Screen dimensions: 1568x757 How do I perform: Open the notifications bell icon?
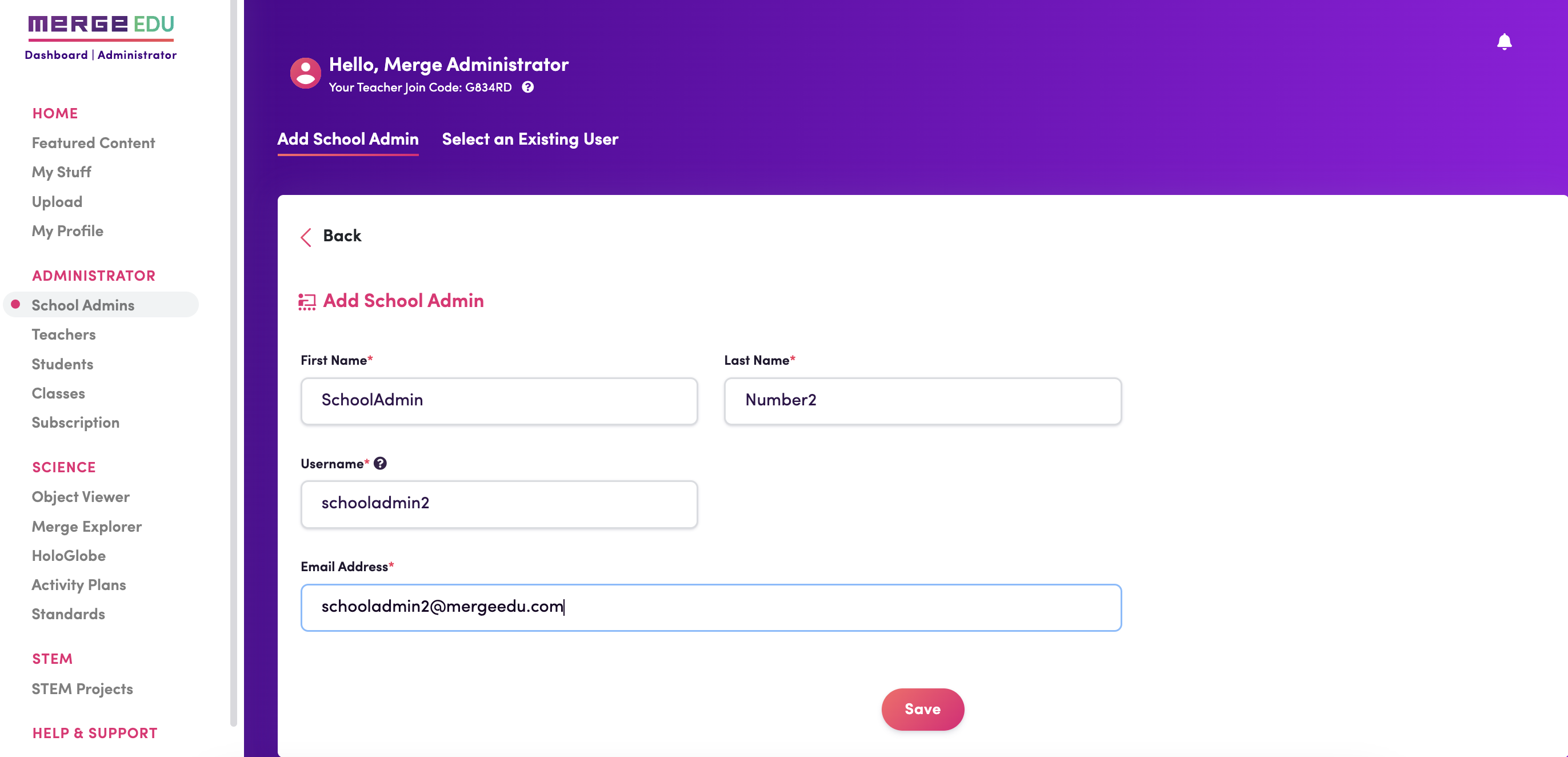pyautogui.click(x=1504, y=41)
